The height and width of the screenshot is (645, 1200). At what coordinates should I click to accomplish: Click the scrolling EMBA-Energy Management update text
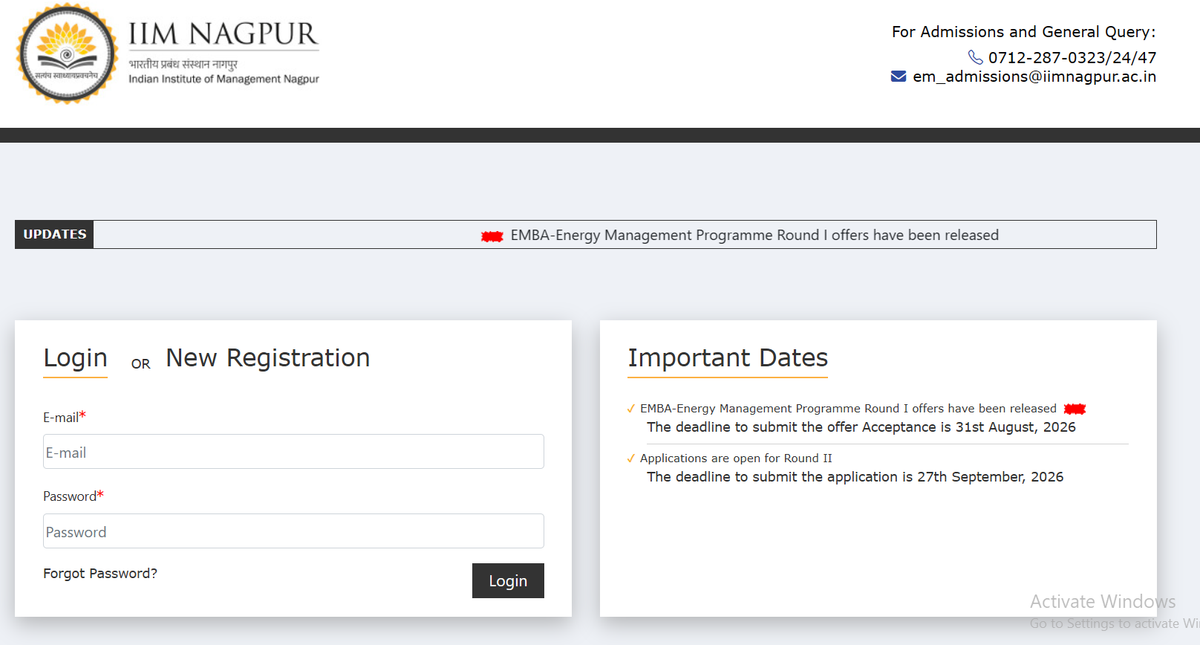pos(755,235)
